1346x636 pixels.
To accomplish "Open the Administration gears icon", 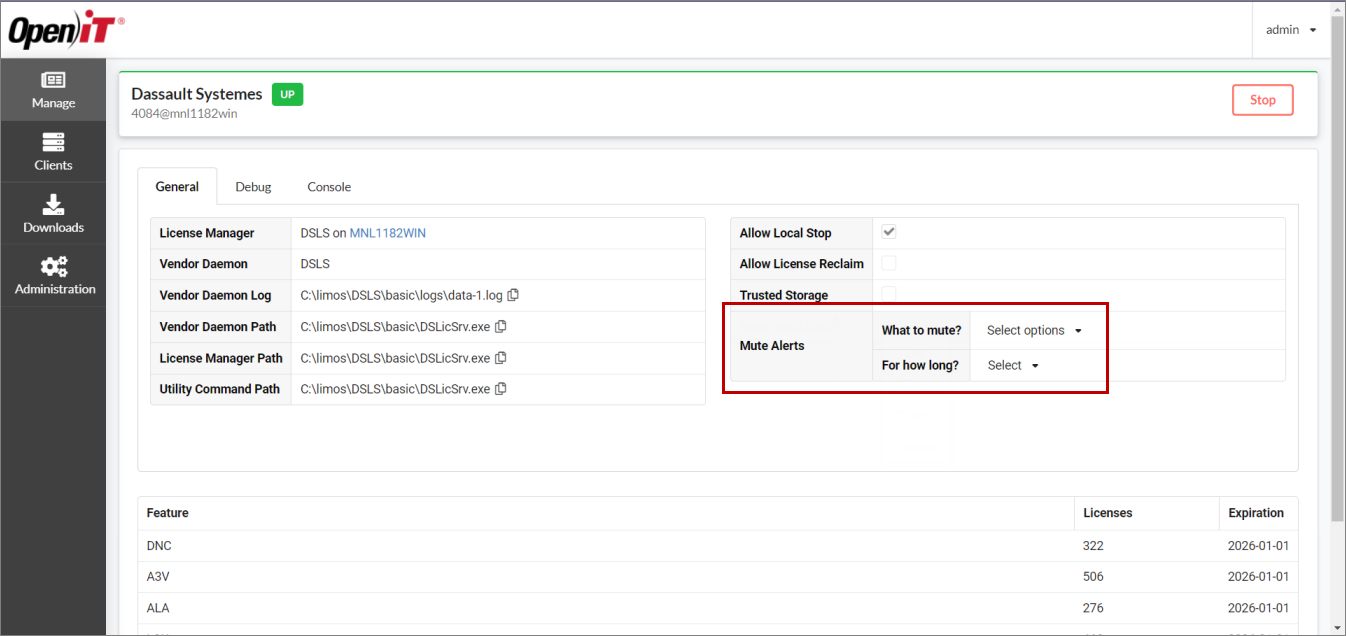I will point(53,266).
